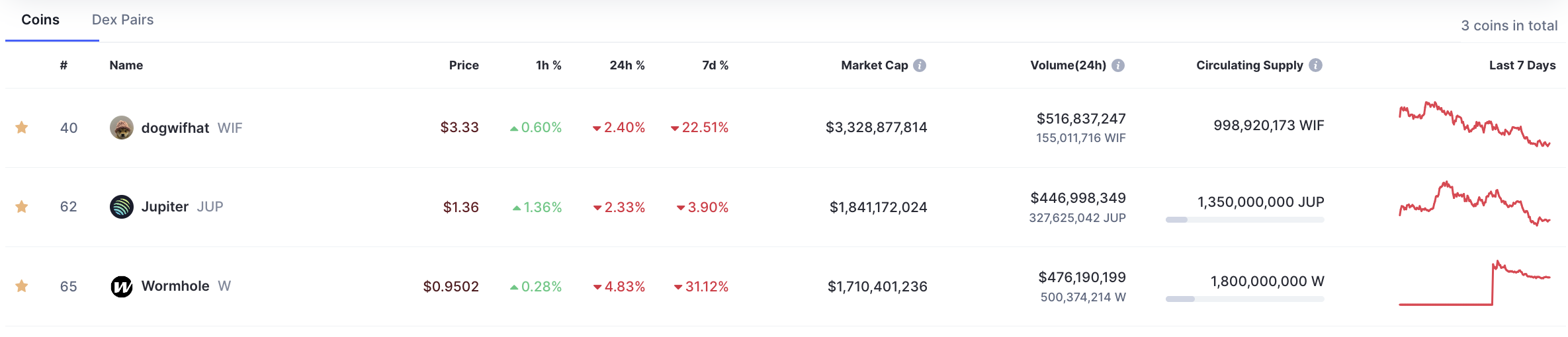Click the 155,011,716 WIF volume amount

pos(1081,138)
